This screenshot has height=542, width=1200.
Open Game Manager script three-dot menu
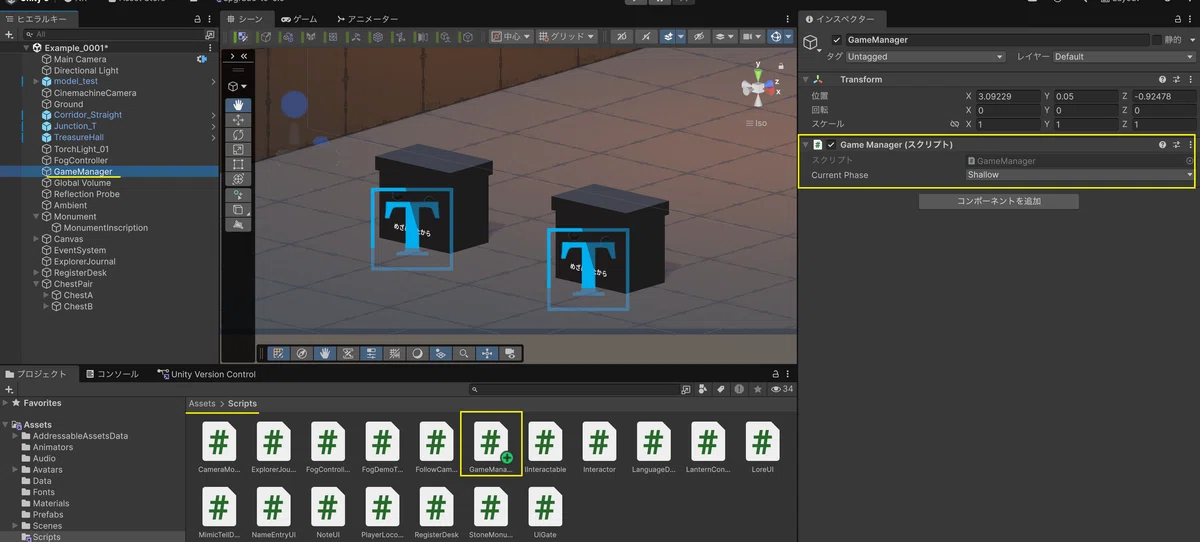(x=1190, y=144)
